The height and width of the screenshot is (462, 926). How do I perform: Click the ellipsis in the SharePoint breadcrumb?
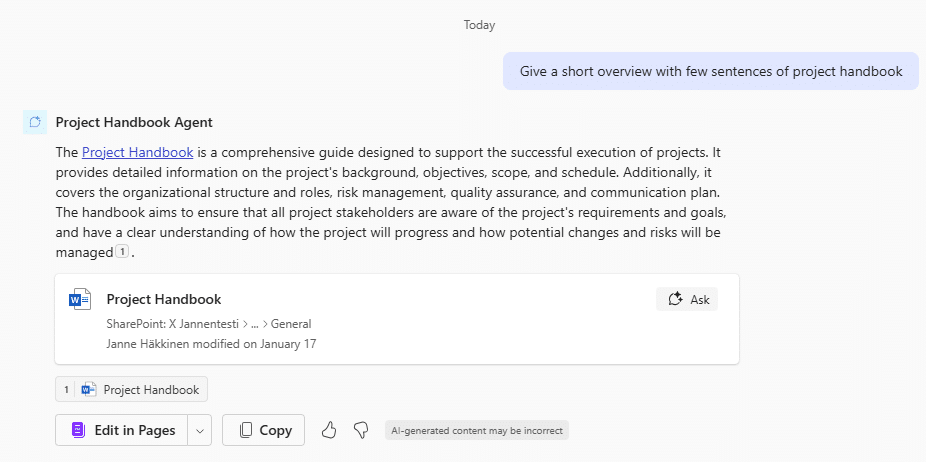tap(255, 324)
